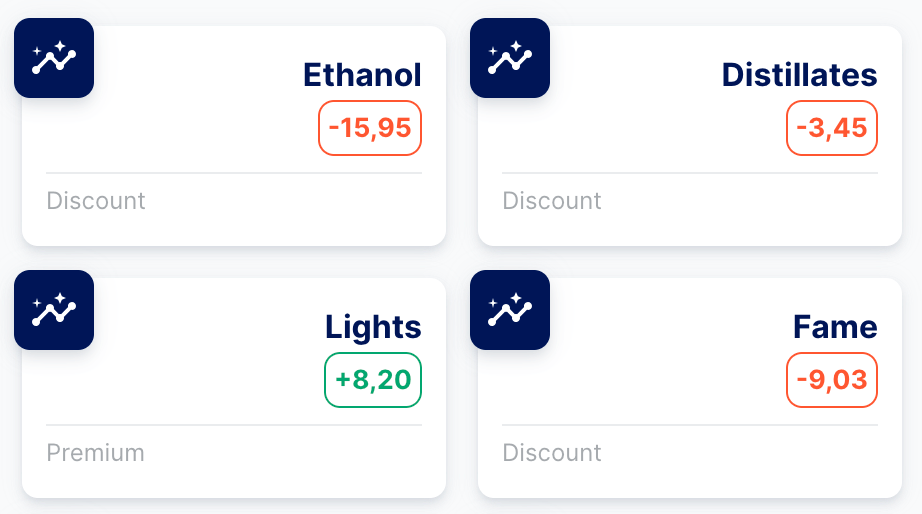Select the +8,20 Lights value badge

coord(373,380)
